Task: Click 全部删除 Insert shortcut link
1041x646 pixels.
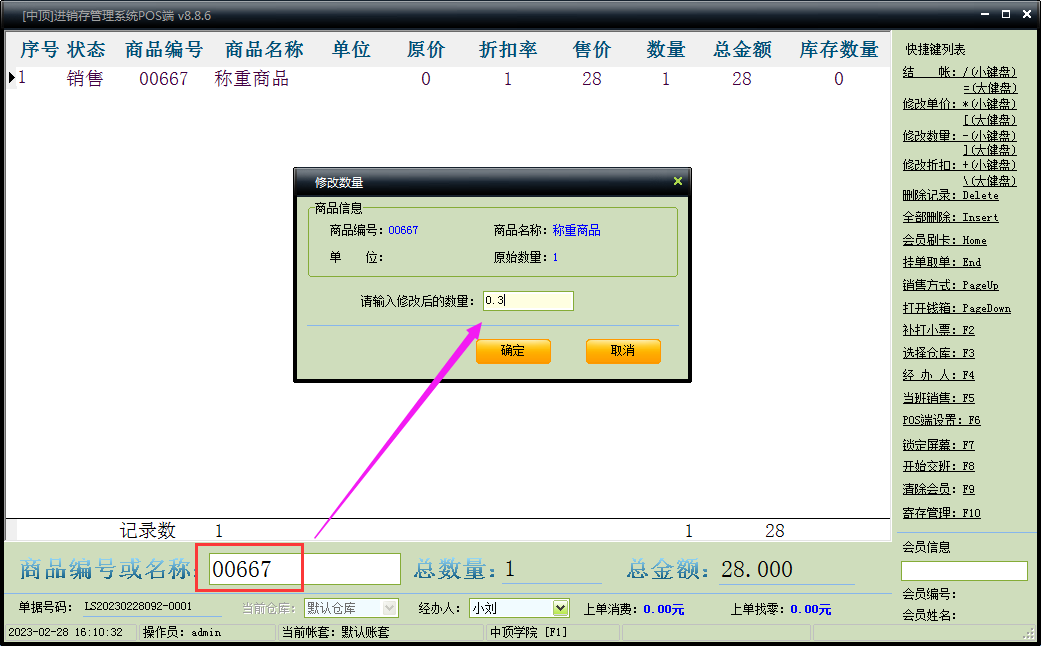Action: tap(950, 218)
